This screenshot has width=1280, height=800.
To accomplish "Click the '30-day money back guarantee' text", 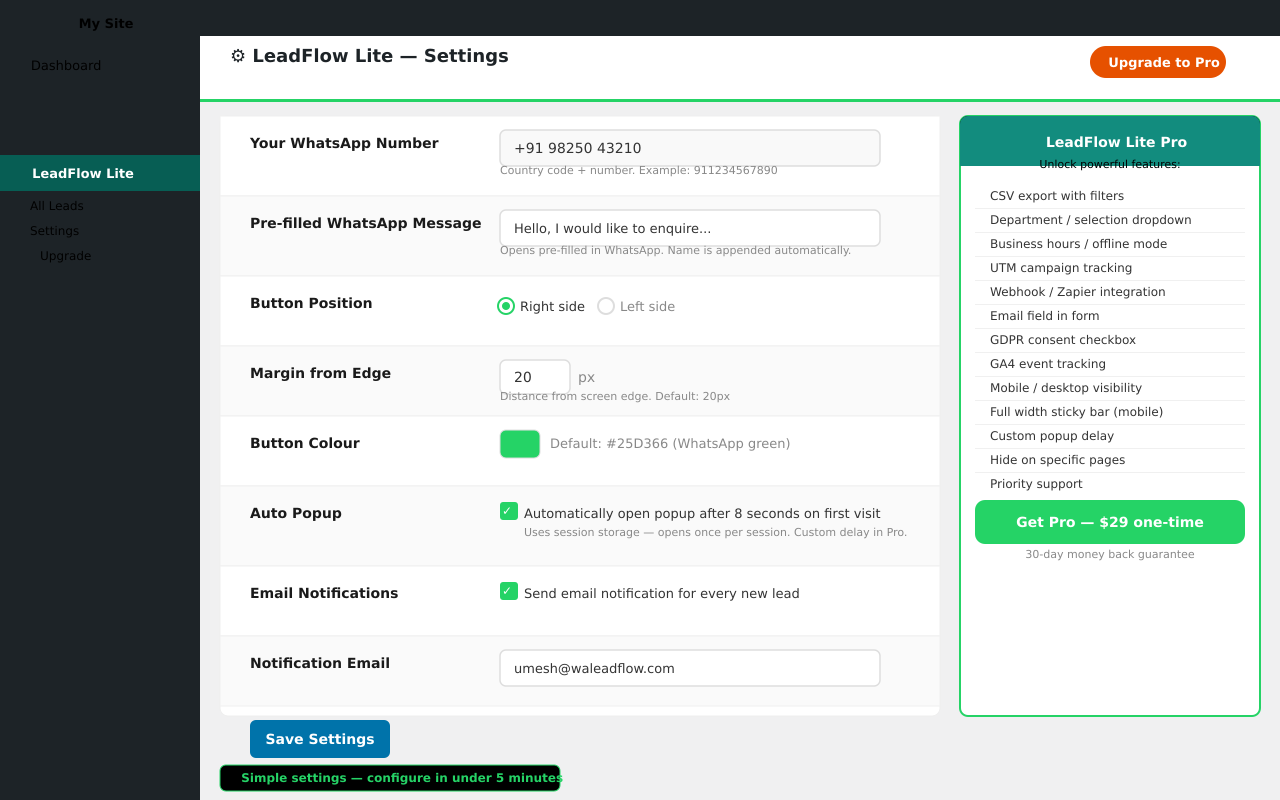I will coord(1110,554).
